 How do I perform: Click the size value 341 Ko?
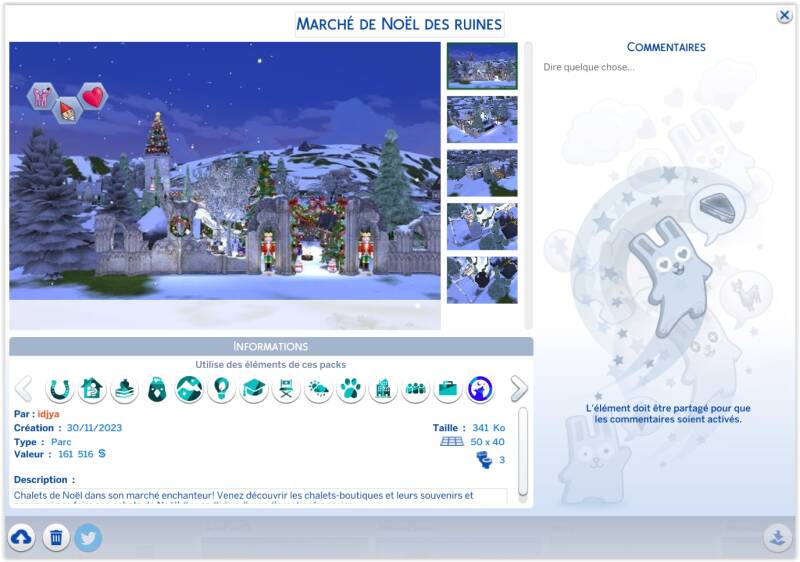pos(488,428)
